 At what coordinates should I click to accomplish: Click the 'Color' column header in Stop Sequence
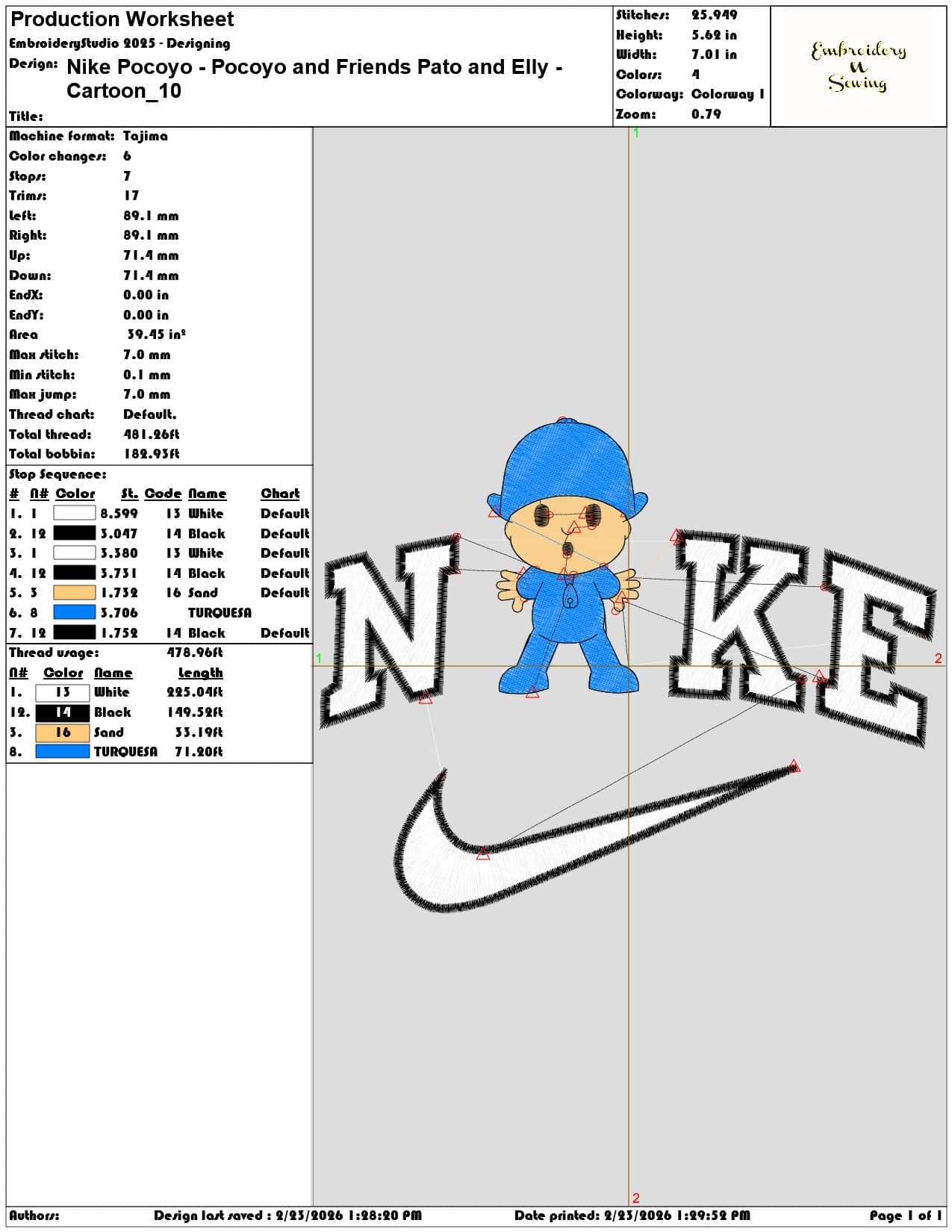coord(75,494)
